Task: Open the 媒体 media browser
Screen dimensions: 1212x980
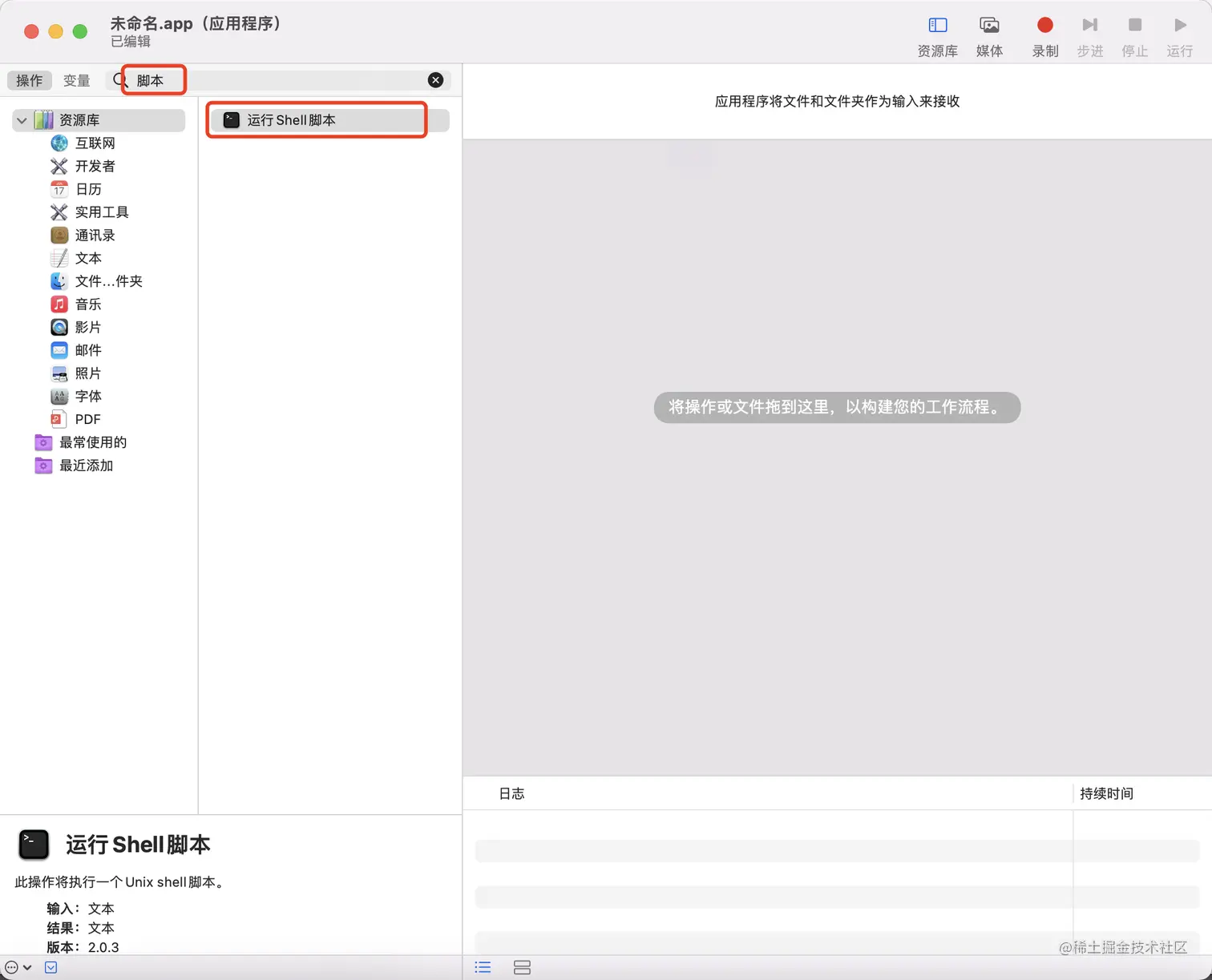Action: tap(989, 36)
